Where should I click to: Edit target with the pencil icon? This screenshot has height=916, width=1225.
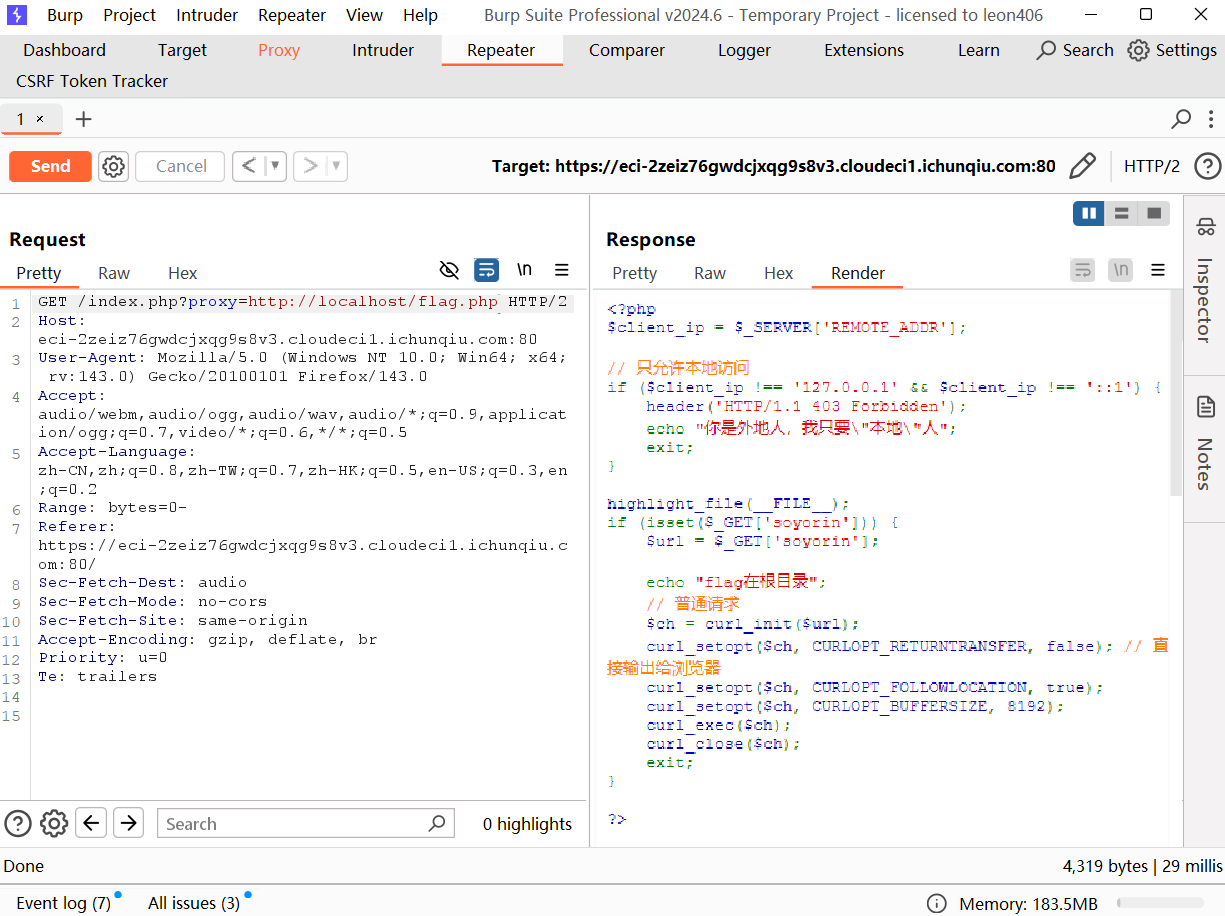pos(1082,166)
